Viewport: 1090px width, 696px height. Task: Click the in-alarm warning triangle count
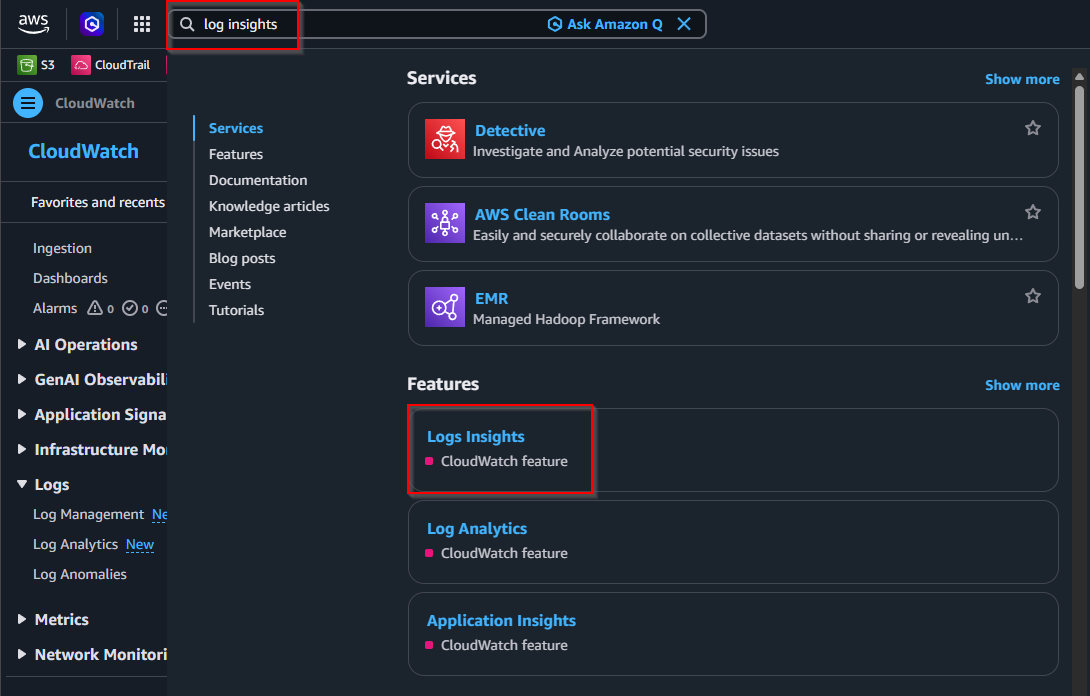[x=100, y=308]
